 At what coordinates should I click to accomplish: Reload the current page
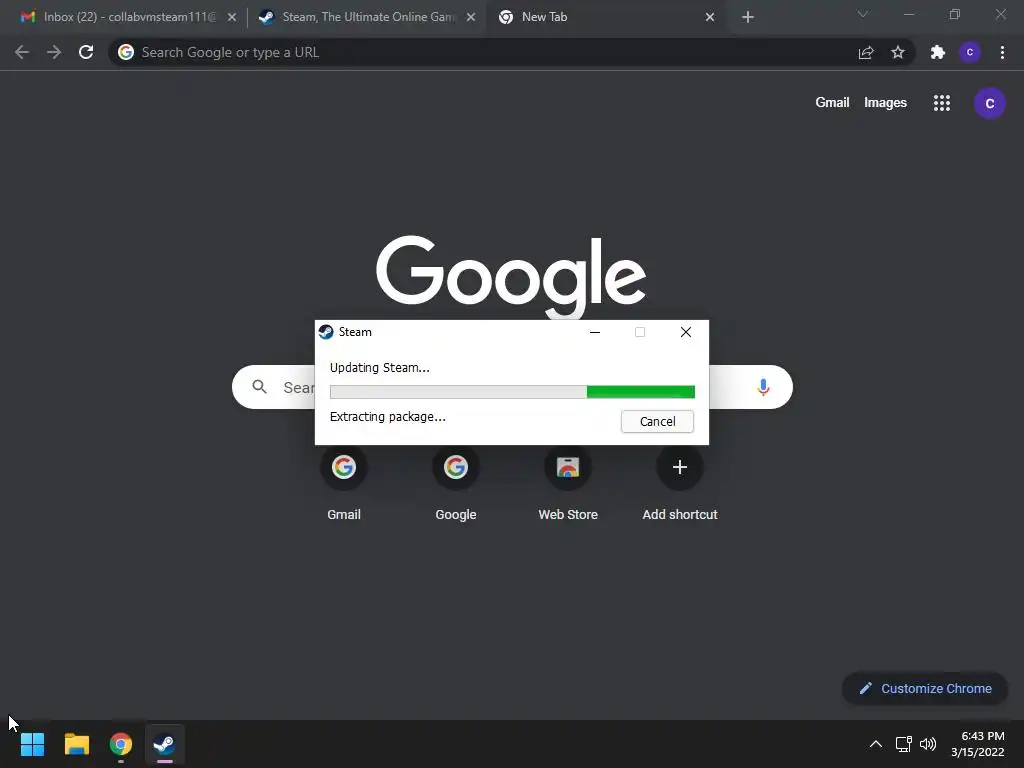click(86, 52)
